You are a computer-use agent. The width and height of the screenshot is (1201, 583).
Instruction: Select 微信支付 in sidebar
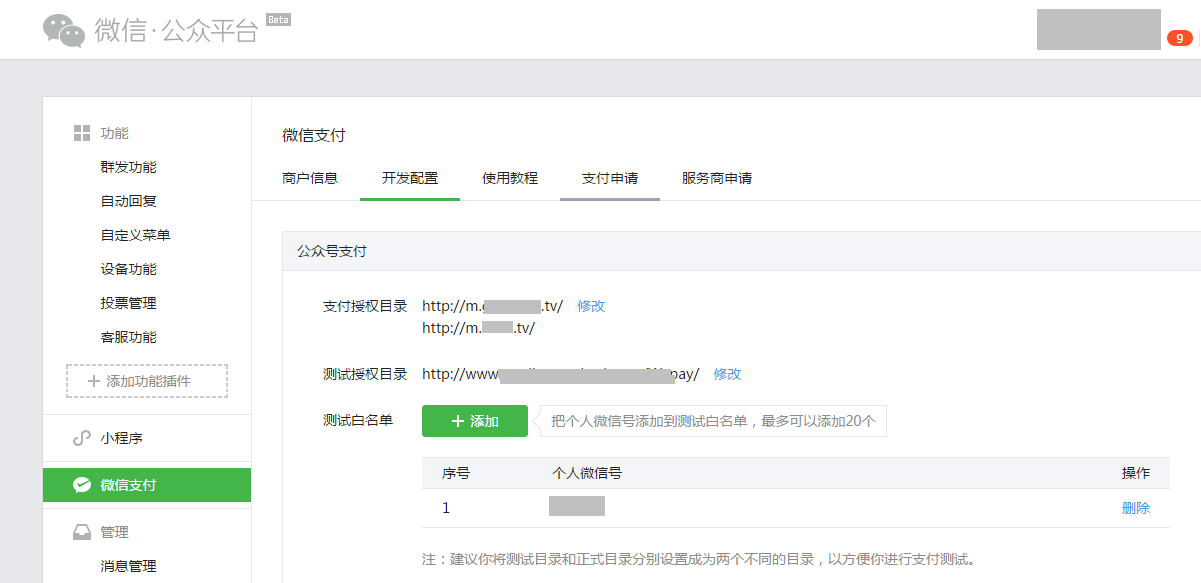[147, 485]
